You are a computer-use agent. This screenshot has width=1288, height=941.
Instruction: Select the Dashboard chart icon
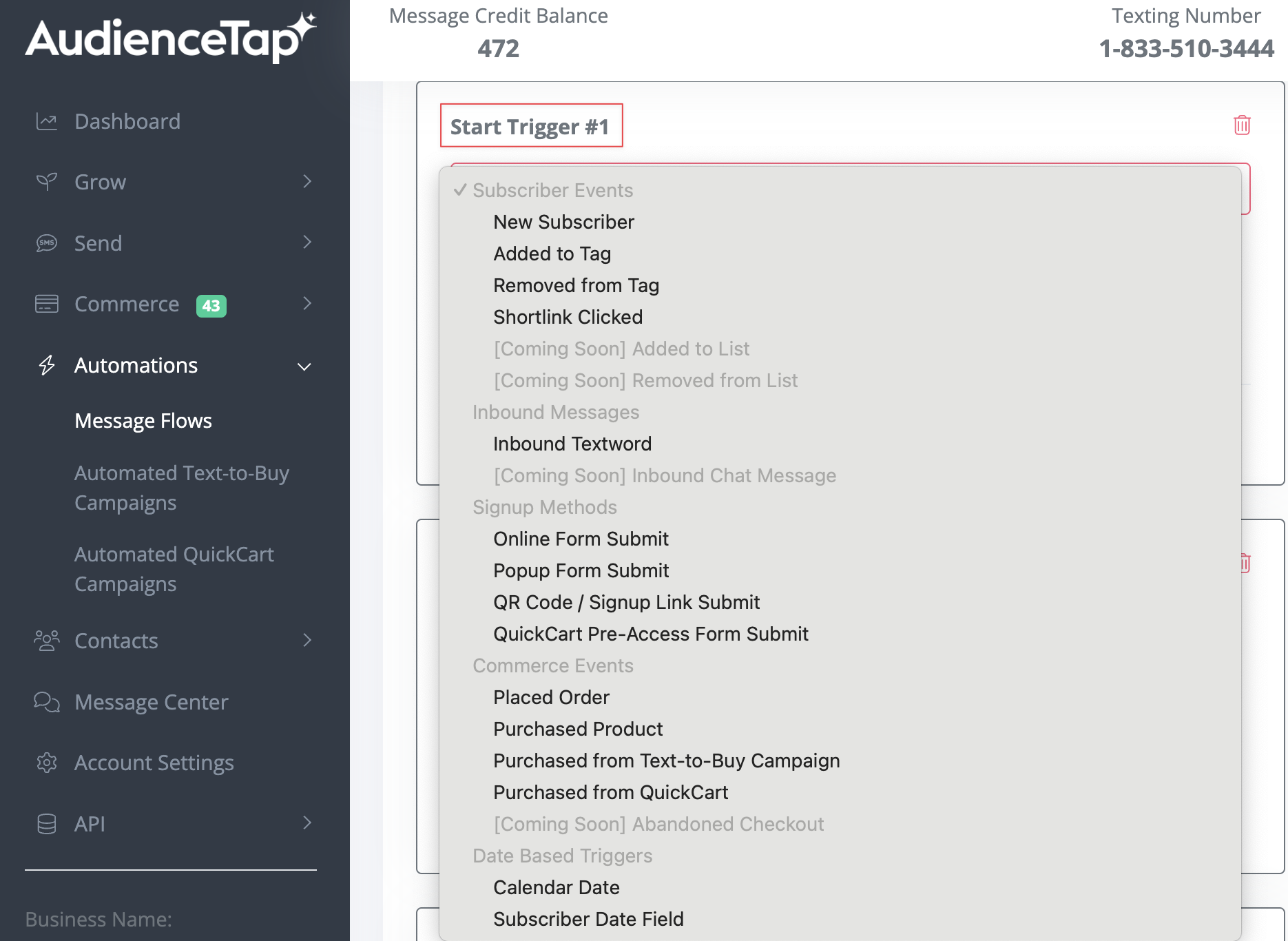(x=46, y=121)
